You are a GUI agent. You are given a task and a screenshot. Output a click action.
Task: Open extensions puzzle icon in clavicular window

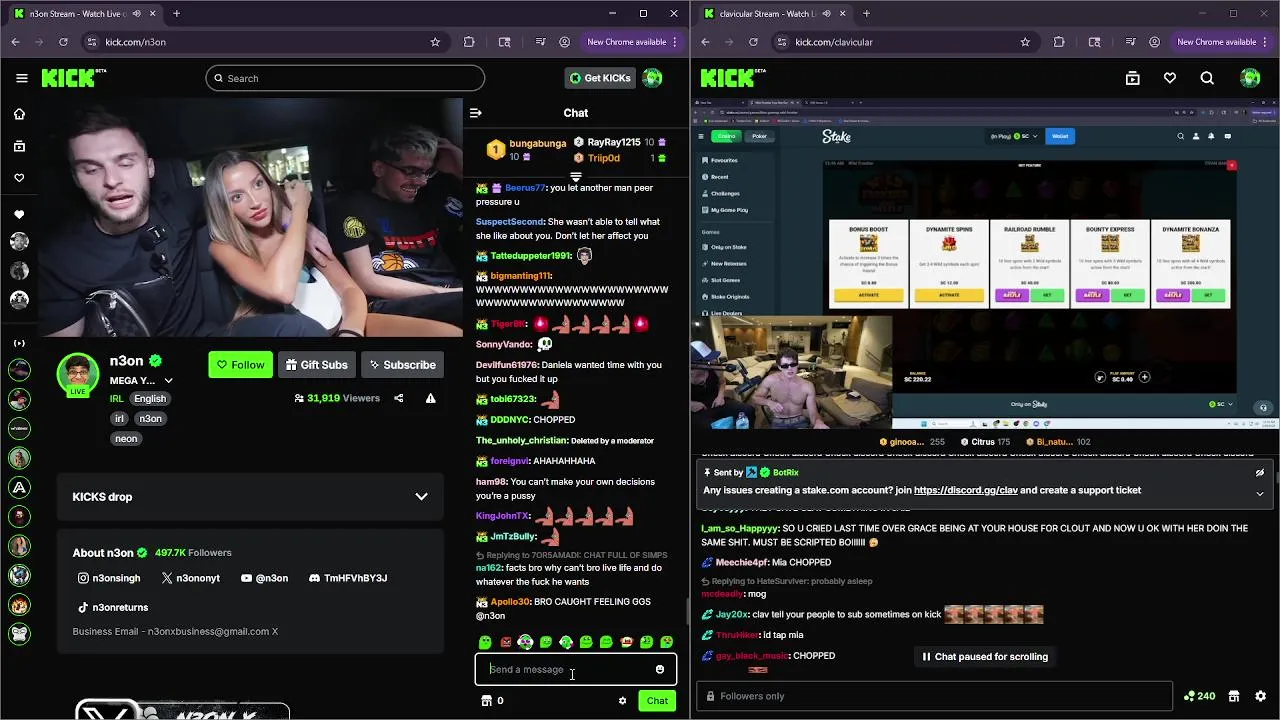(1059, 42)
